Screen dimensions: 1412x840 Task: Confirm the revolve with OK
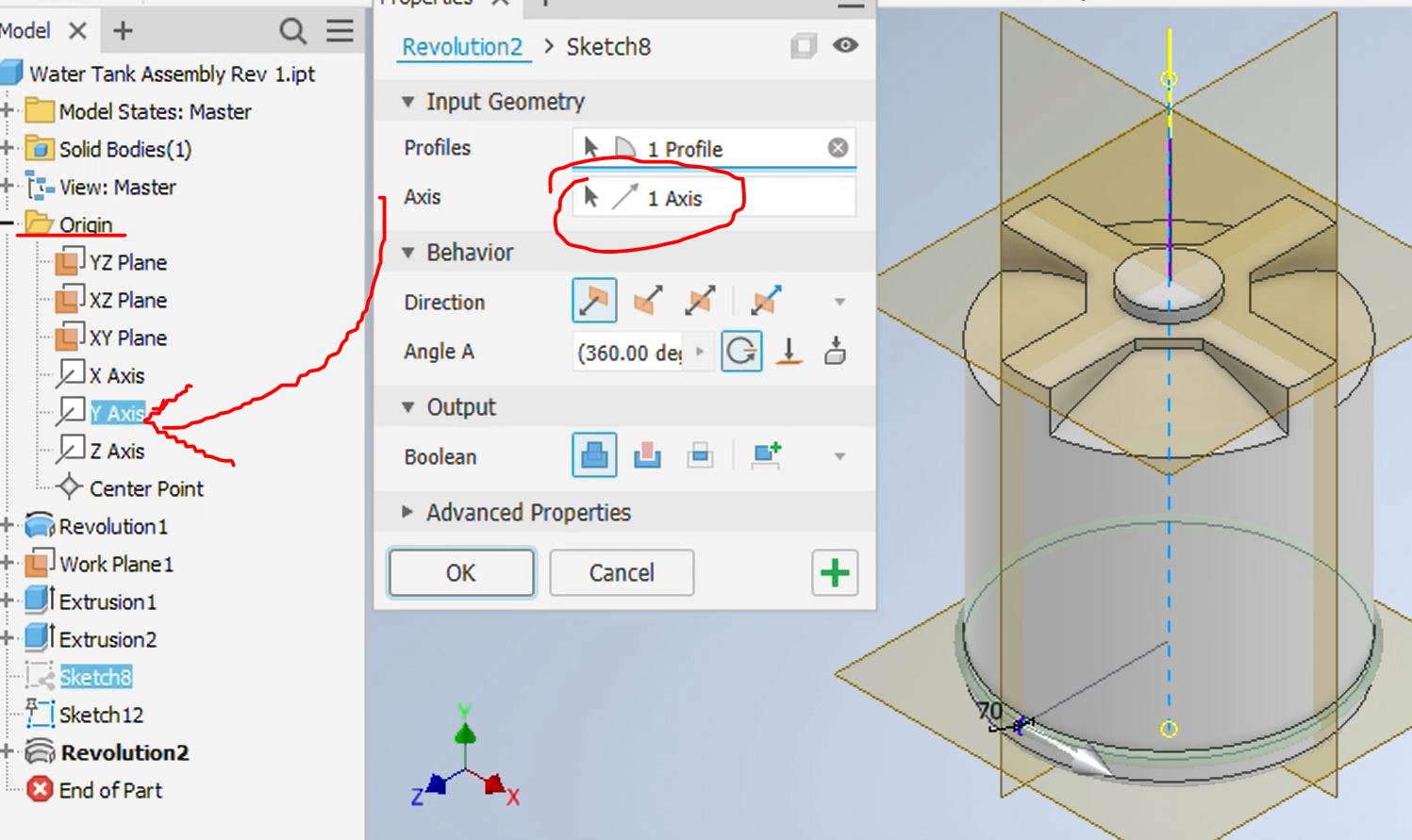pos(461,573)
